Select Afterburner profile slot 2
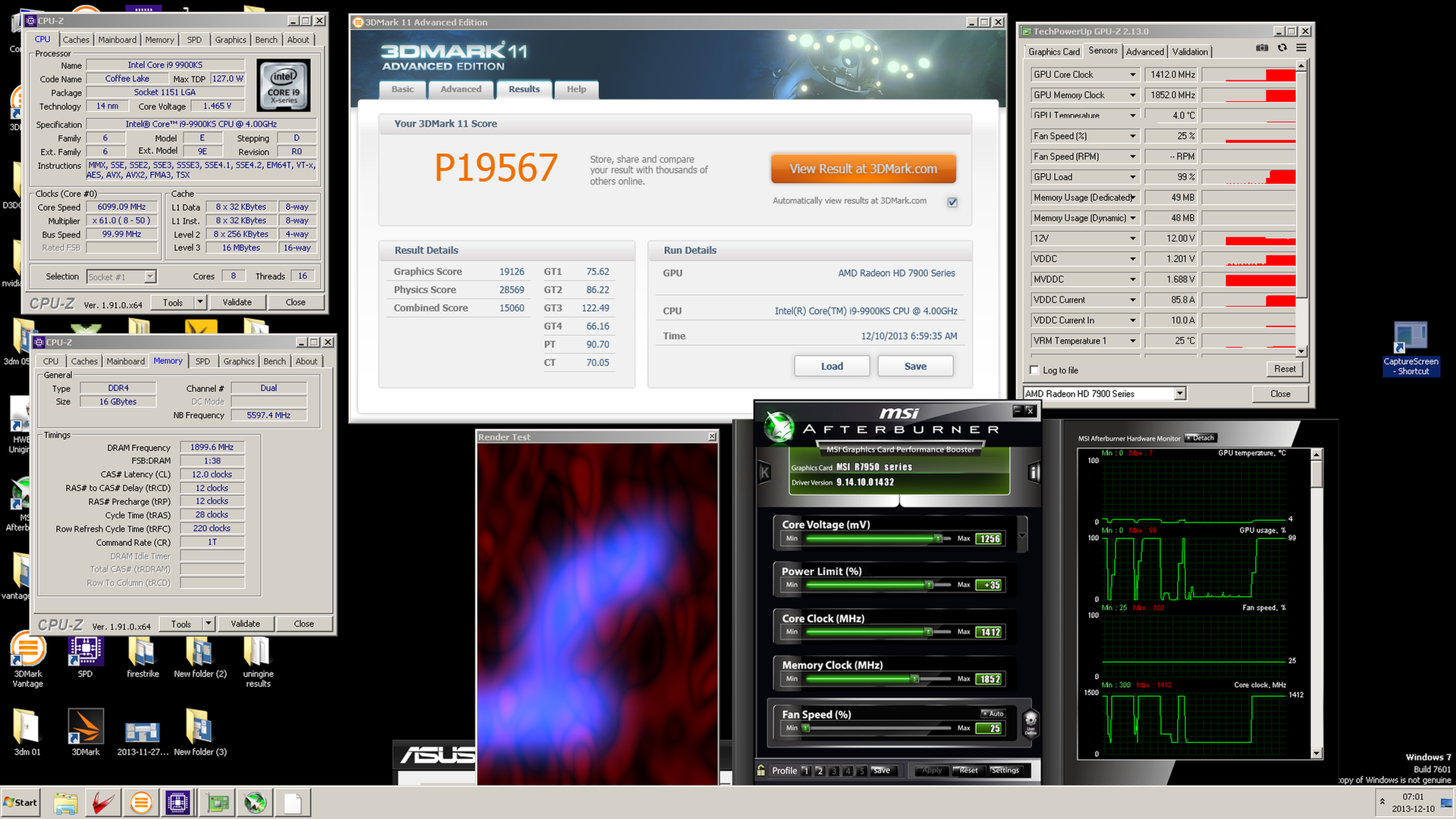 click(820, 770)
